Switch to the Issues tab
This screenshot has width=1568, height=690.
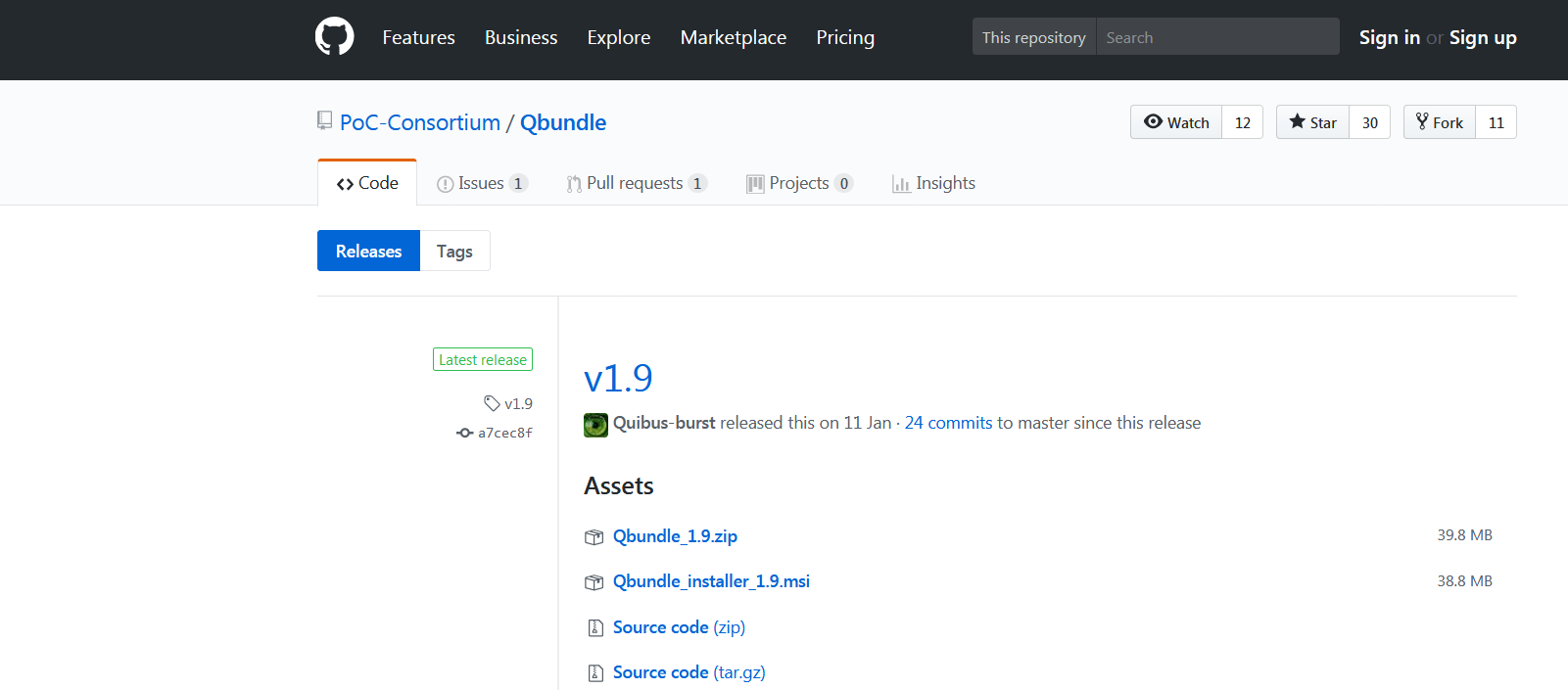pos(482,183)
